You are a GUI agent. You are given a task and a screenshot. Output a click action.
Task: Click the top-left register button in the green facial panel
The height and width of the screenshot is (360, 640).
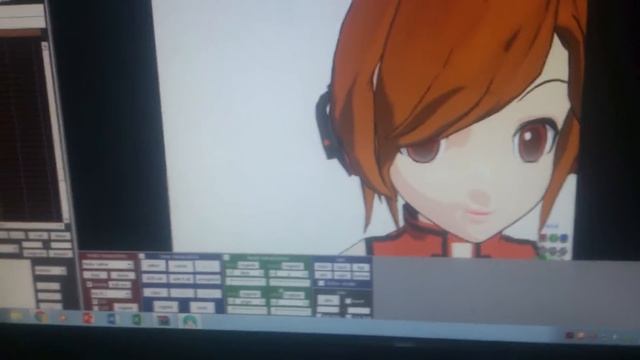click(x=248, y=265)
